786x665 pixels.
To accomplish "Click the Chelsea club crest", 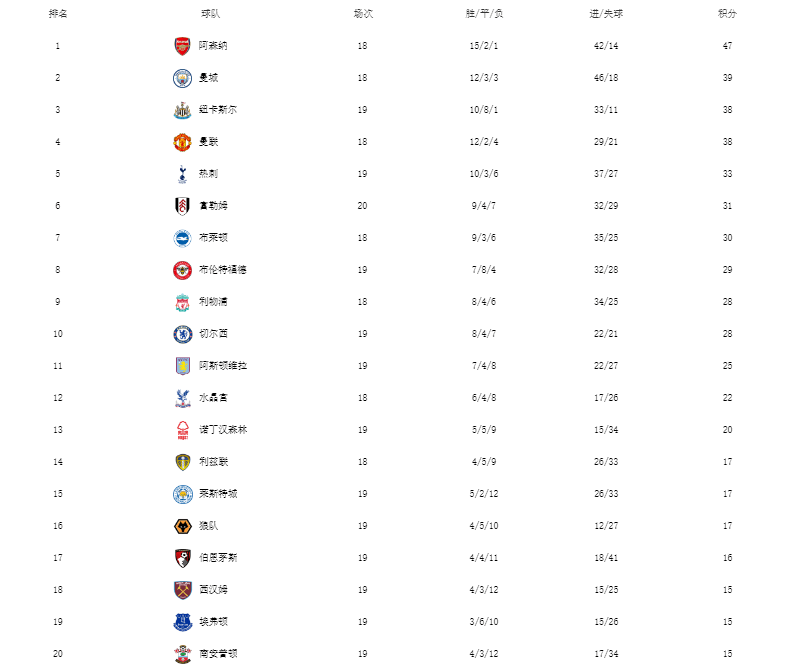I will tap(182, 334).
